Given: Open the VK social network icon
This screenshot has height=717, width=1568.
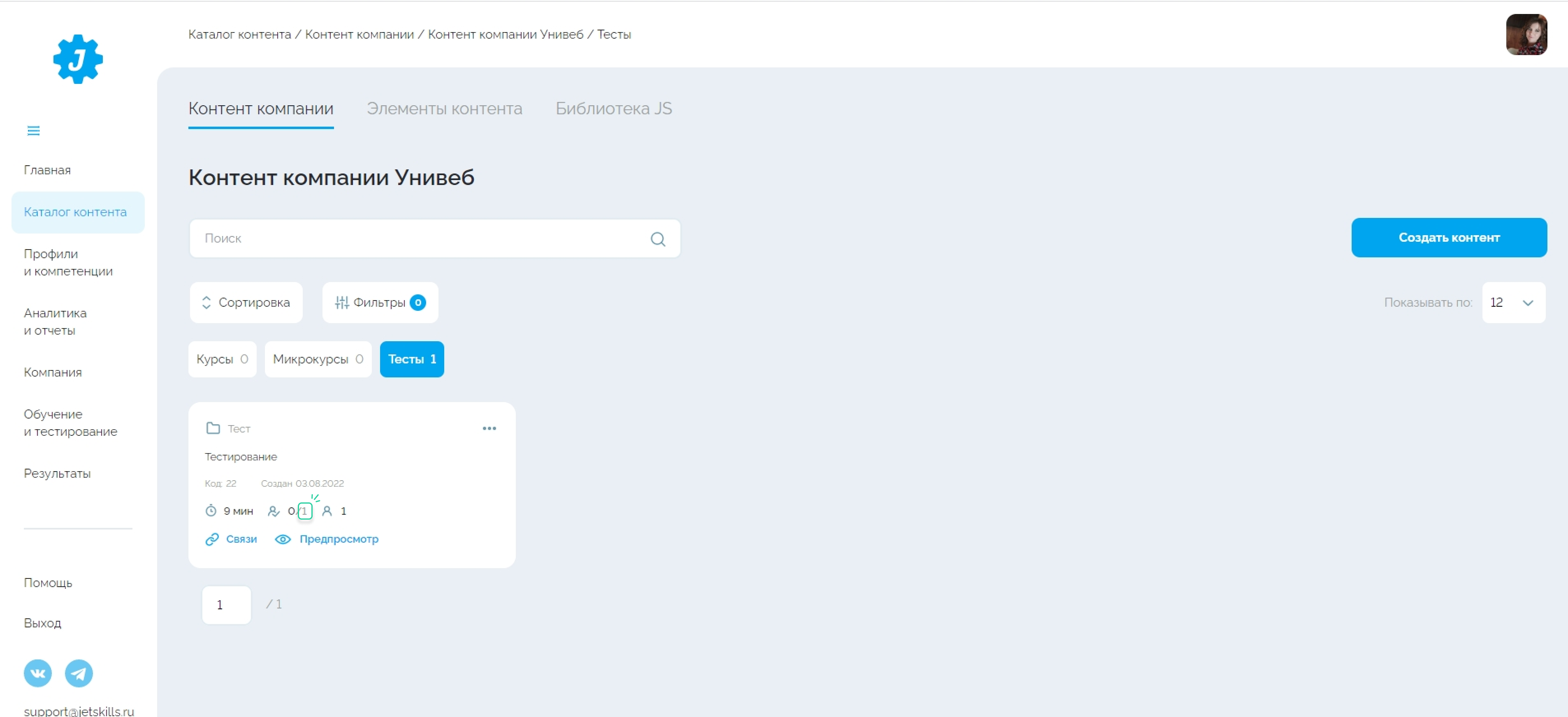Looking at the screenshot, I should pos(38,673).
